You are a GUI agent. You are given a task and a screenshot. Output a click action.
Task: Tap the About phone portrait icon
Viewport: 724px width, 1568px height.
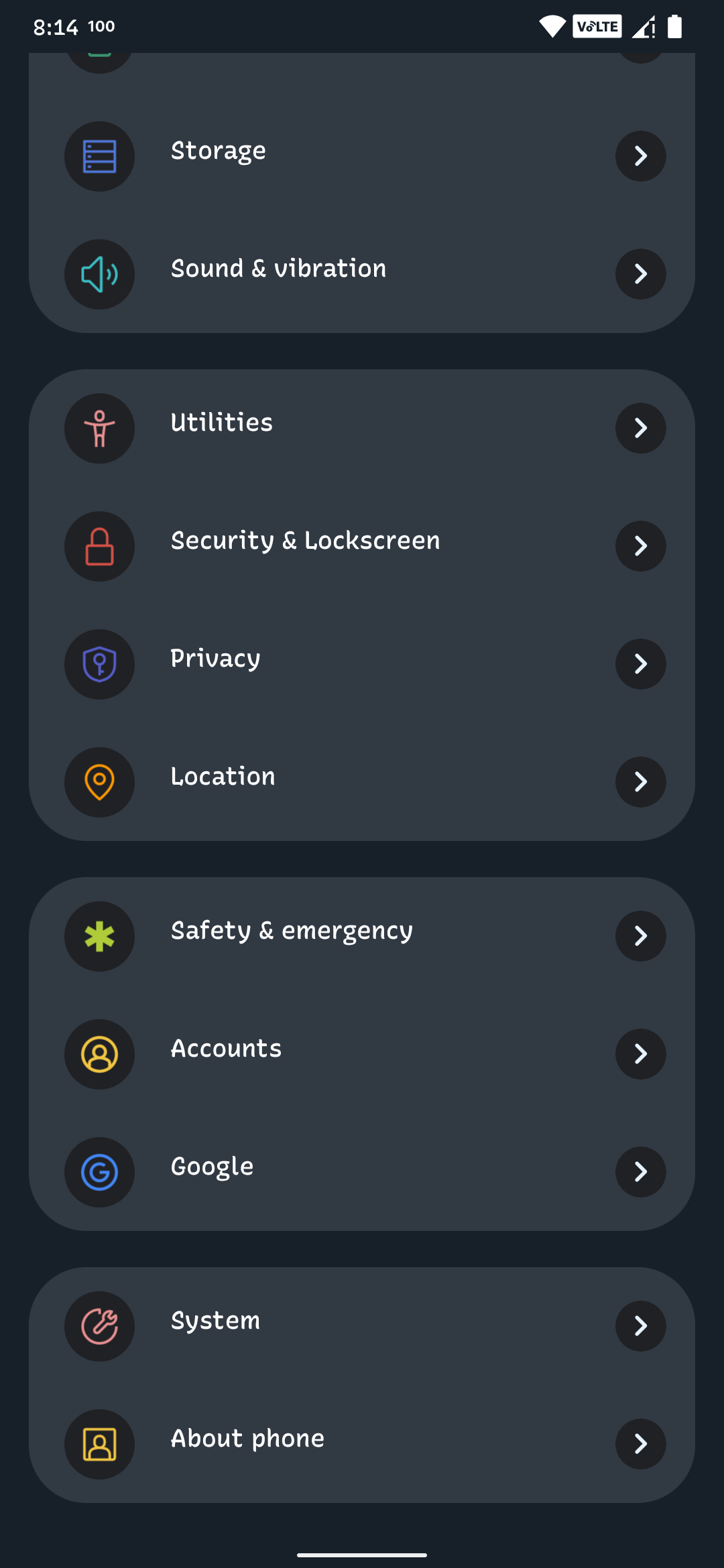point(99,1444)
